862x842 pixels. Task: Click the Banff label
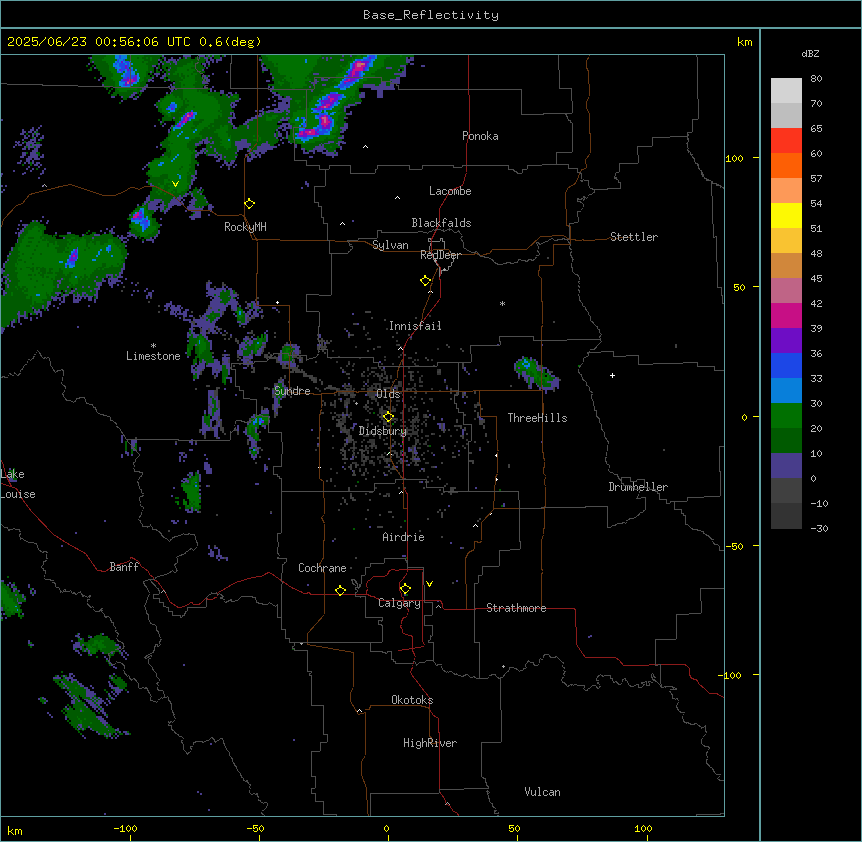(x=124, y=567)
